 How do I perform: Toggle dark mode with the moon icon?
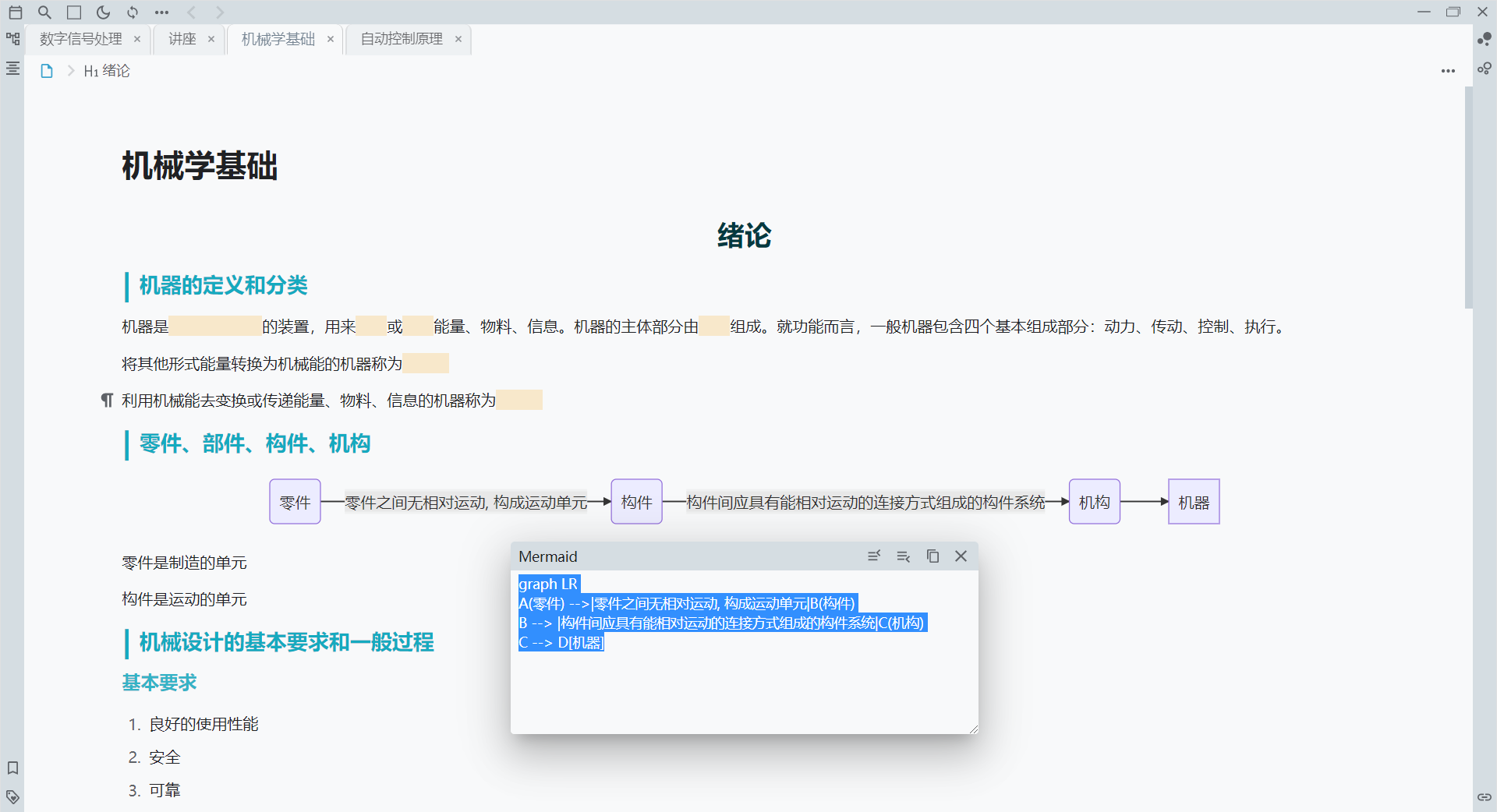tap(104, 12)
